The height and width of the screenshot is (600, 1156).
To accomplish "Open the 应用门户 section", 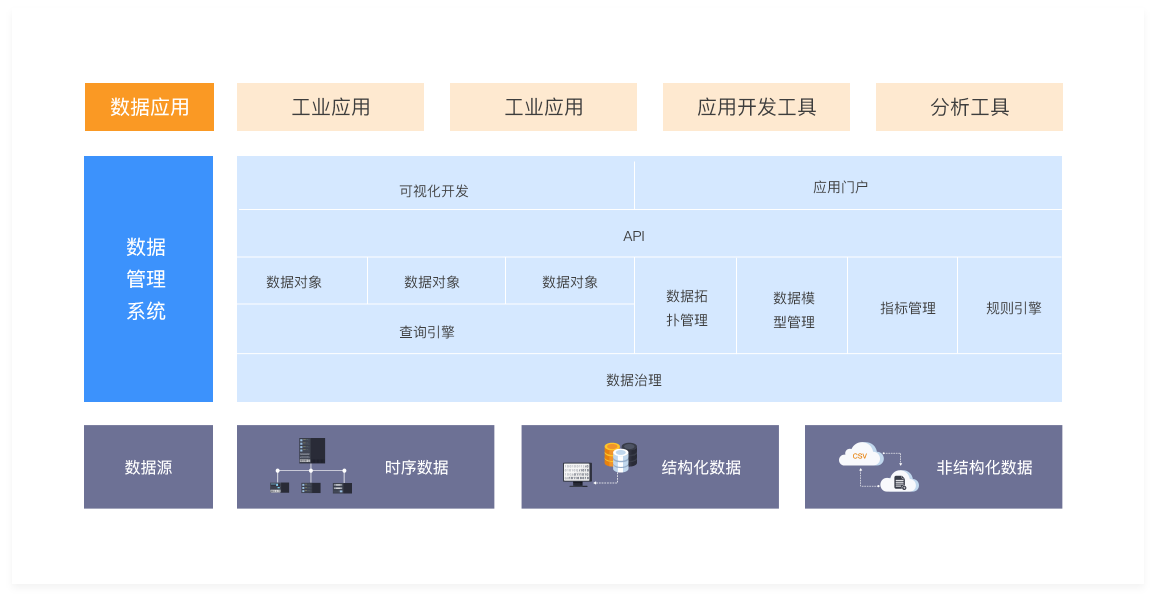I will click(x=840, y=187).
